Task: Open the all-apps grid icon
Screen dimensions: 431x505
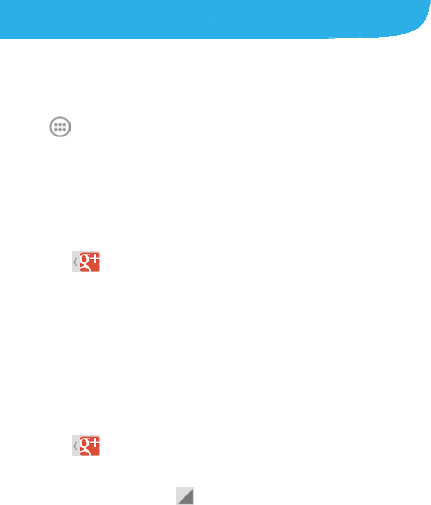Action: coord(60,127)
